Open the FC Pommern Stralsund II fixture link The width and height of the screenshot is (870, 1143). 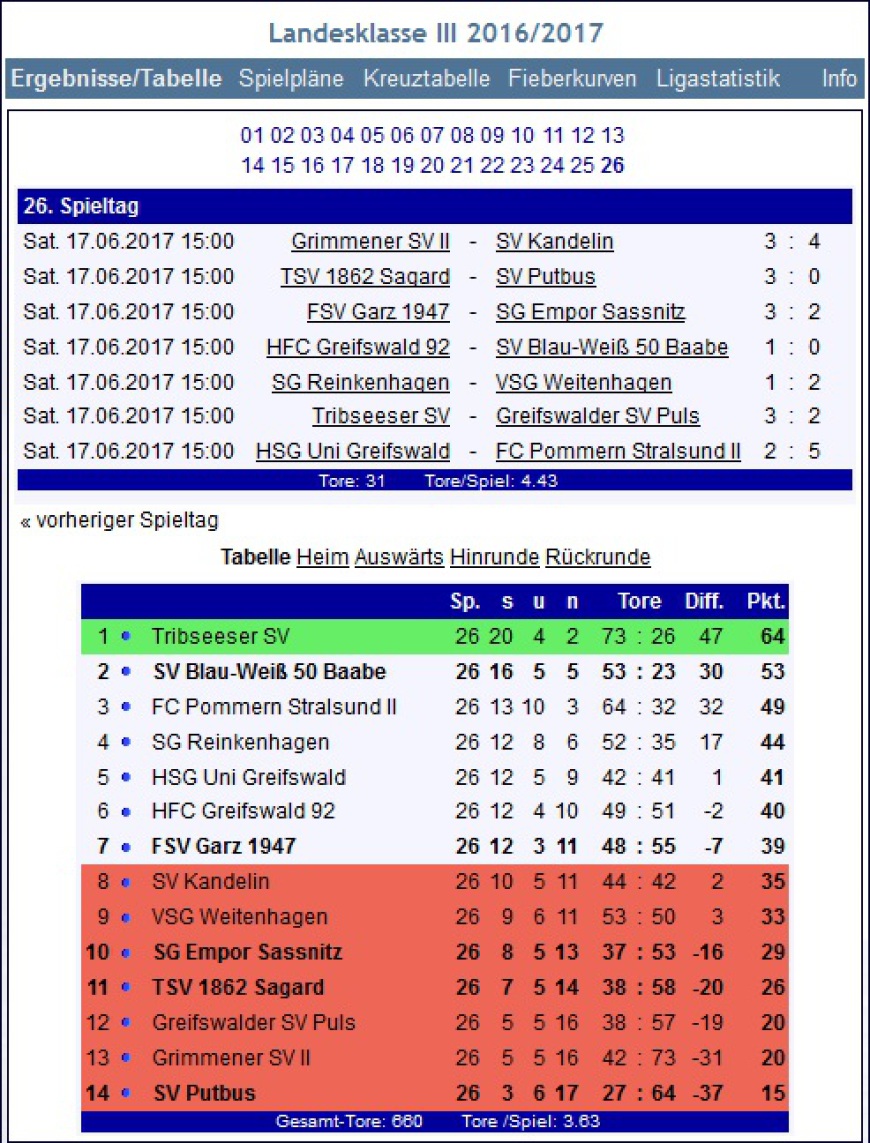[x=618, y=451]
